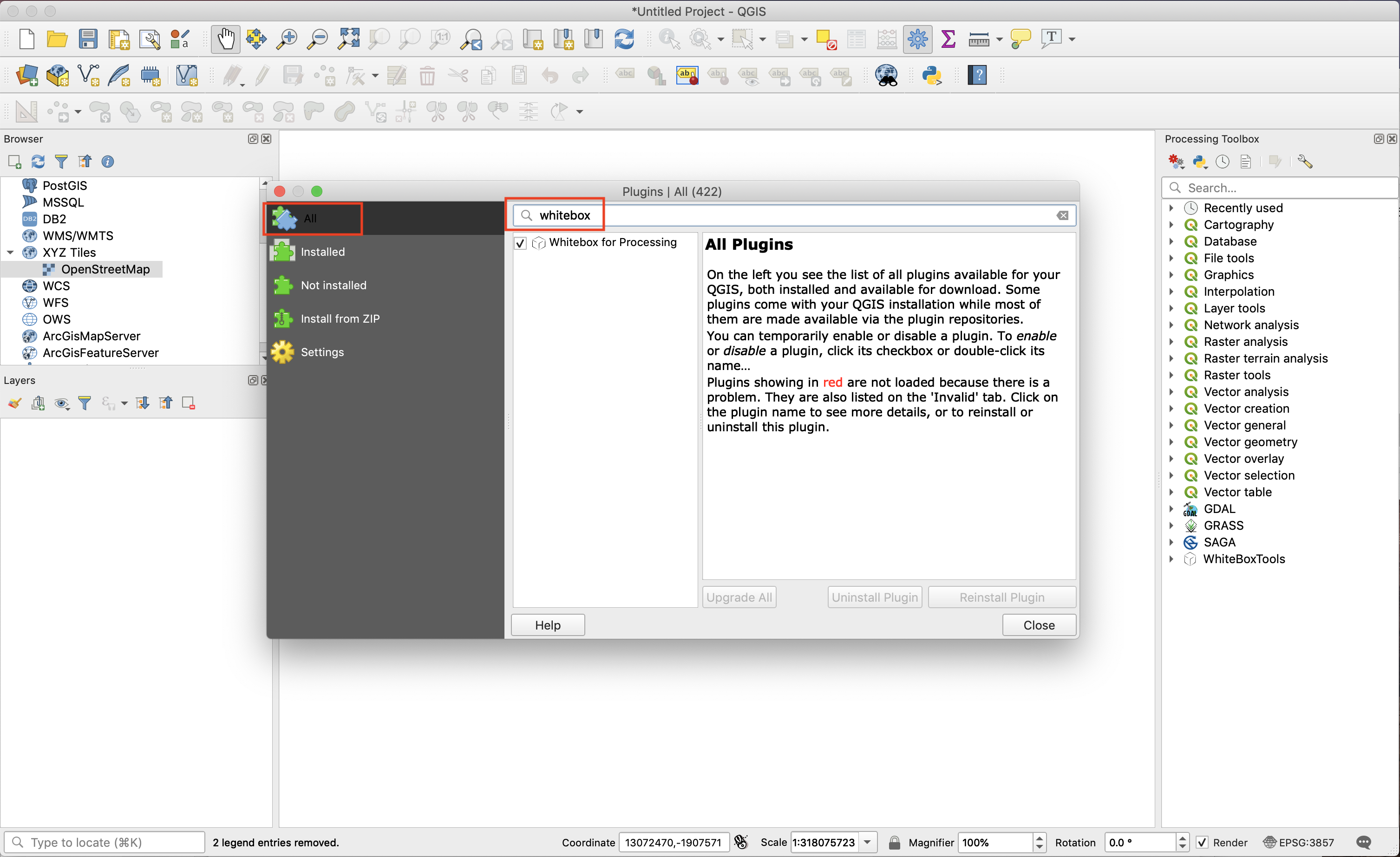The height and width of the screenshot is (857, 1400).
Task: Refresh the map canvas
Action: 624,39
